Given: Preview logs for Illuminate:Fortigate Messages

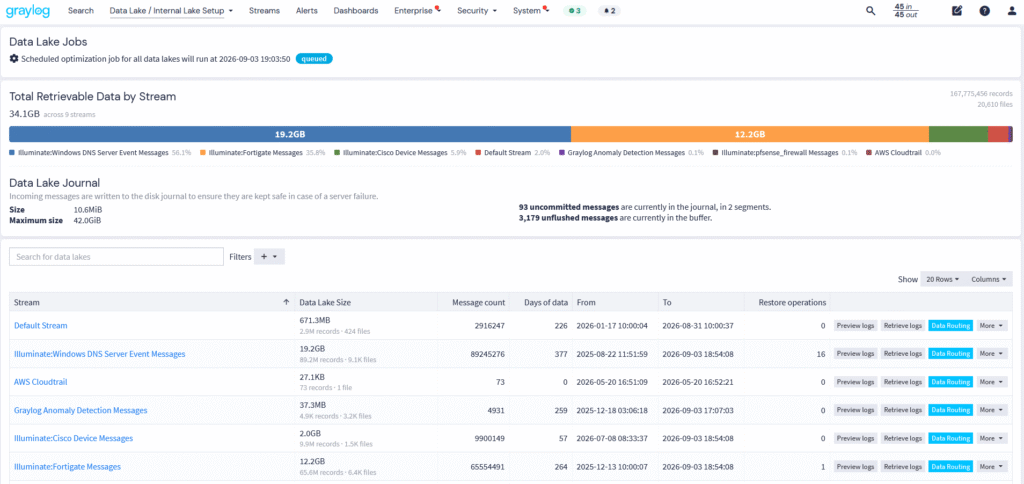Looking at the screenshot, I should [x=856, y=466].
